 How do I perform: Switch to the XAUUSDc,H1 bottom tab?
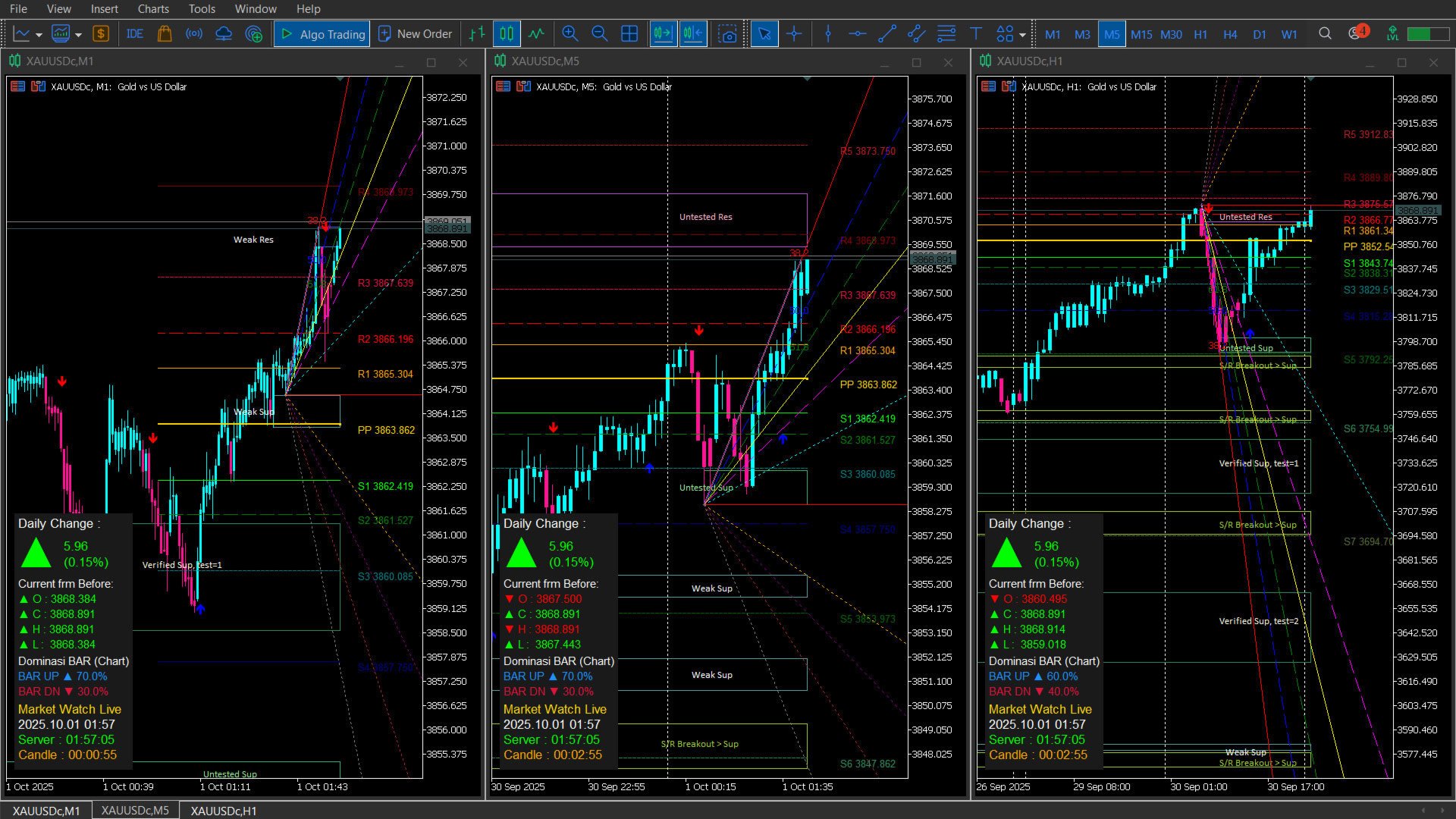(224, 811)
